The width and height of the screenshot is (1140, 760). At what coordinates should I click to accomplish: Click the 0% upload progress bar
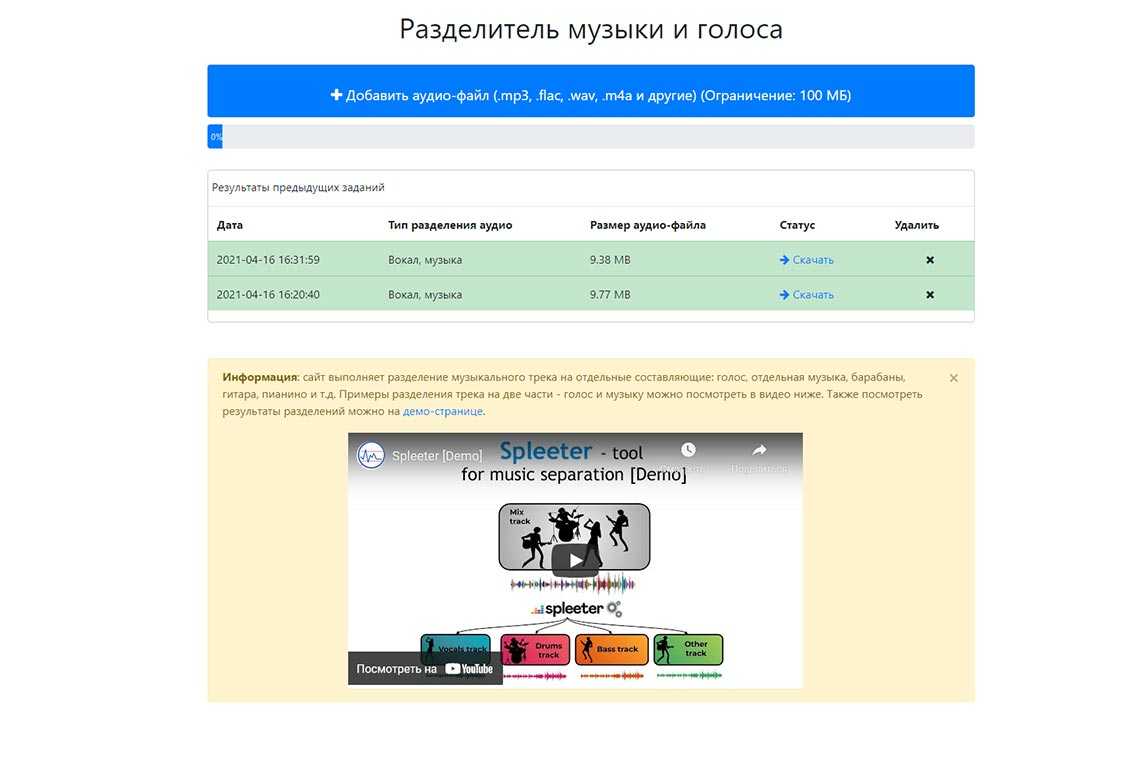pyautogui.click(x=590, y=137)
